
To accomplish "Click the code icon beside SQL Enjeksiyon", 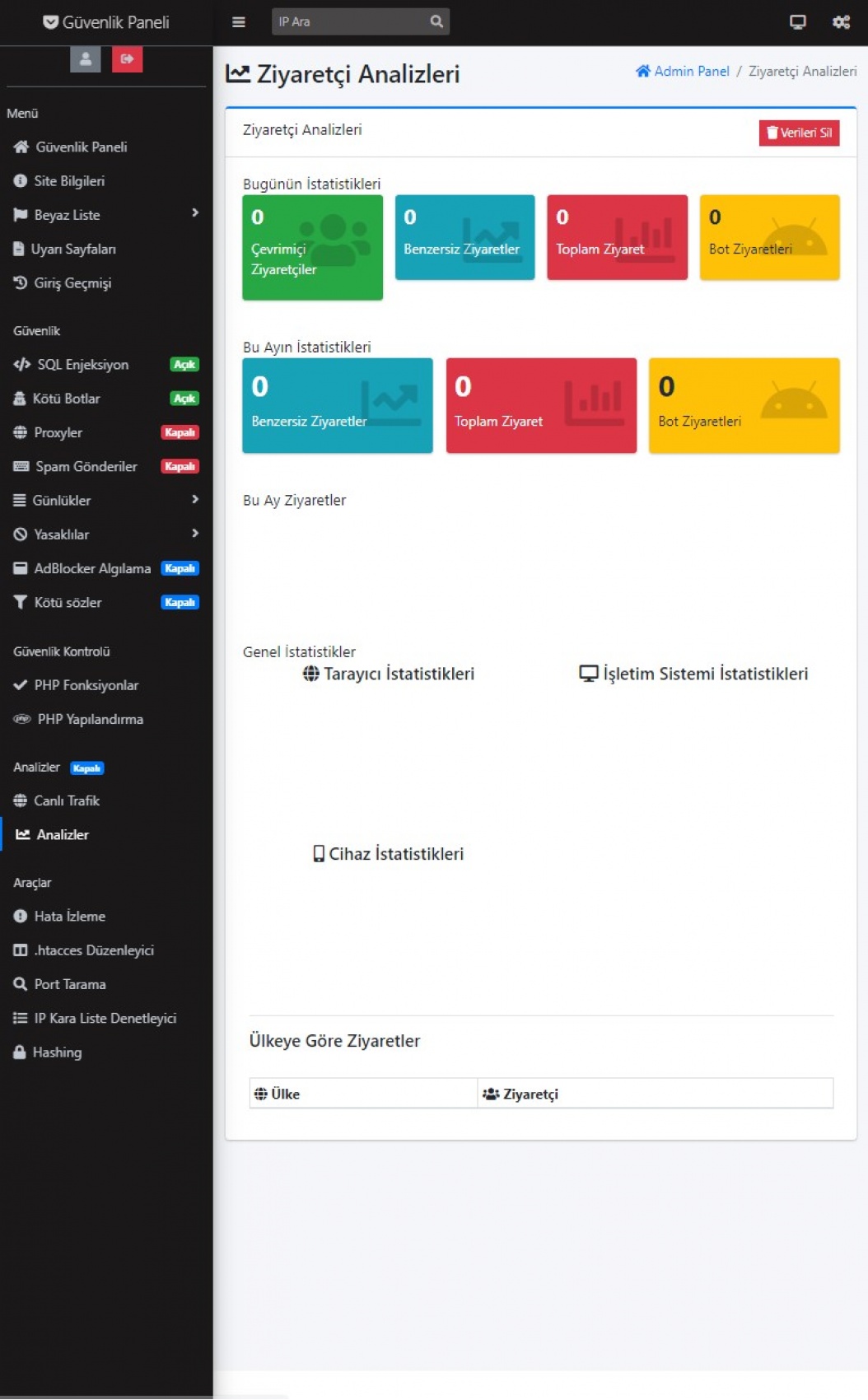I will pyautogui.click(x=22, y=364).
